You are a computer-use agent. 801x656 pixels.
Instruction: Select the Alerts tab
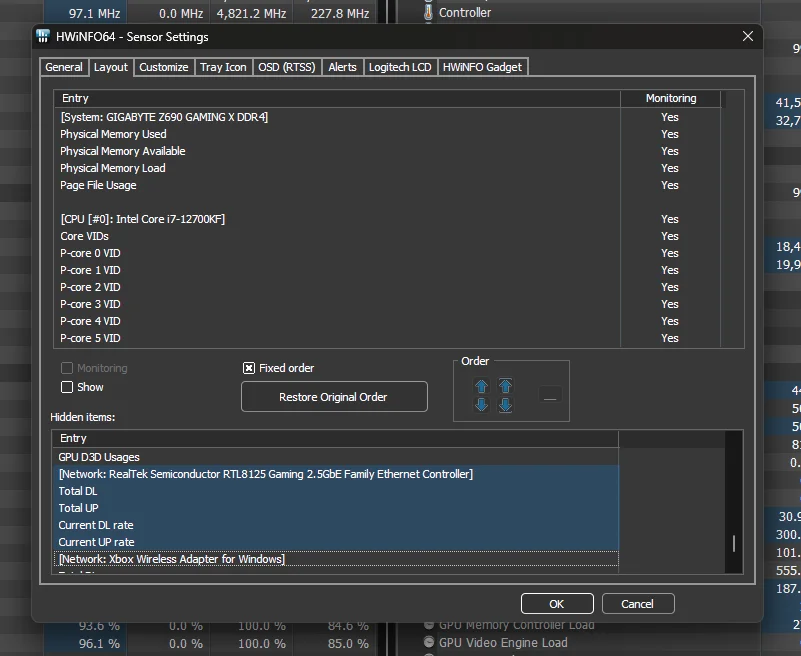coord(342,67)
